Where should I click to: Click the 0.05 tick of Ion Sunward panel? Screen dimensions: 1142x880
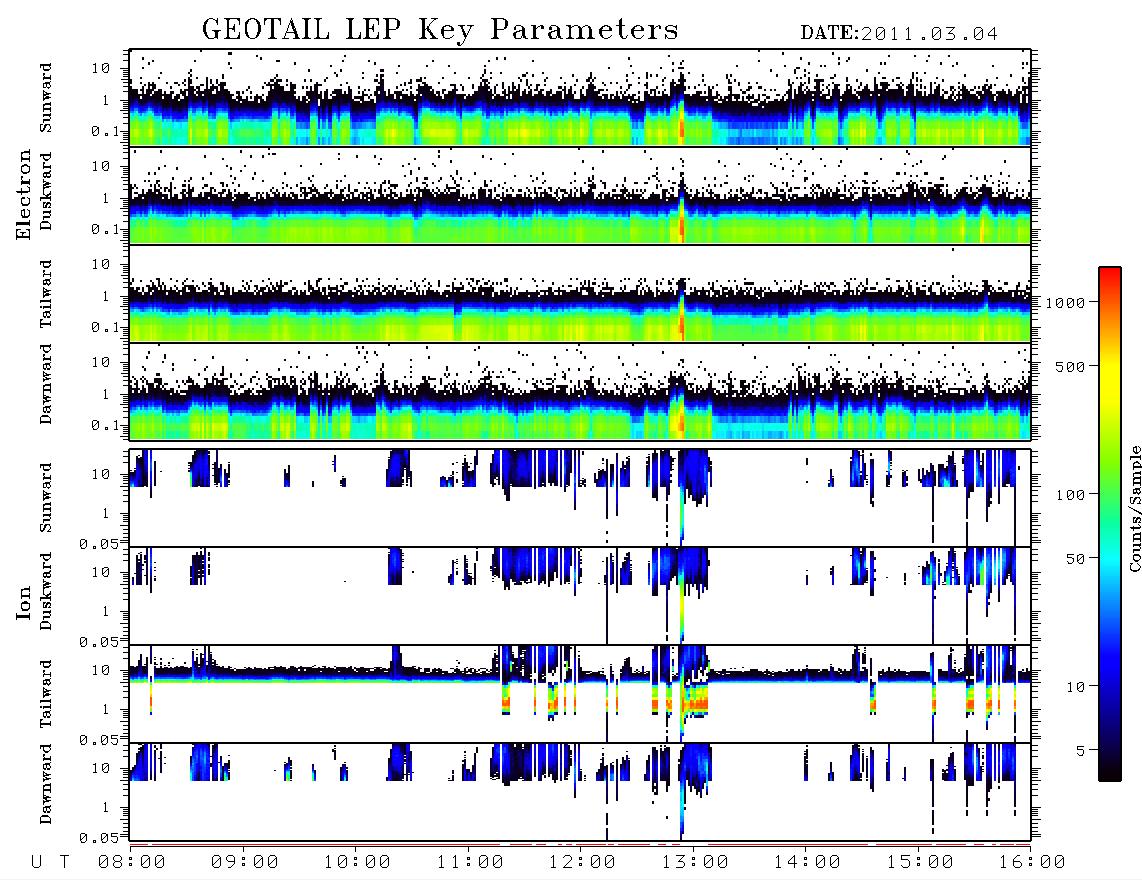tap(98, 543)
